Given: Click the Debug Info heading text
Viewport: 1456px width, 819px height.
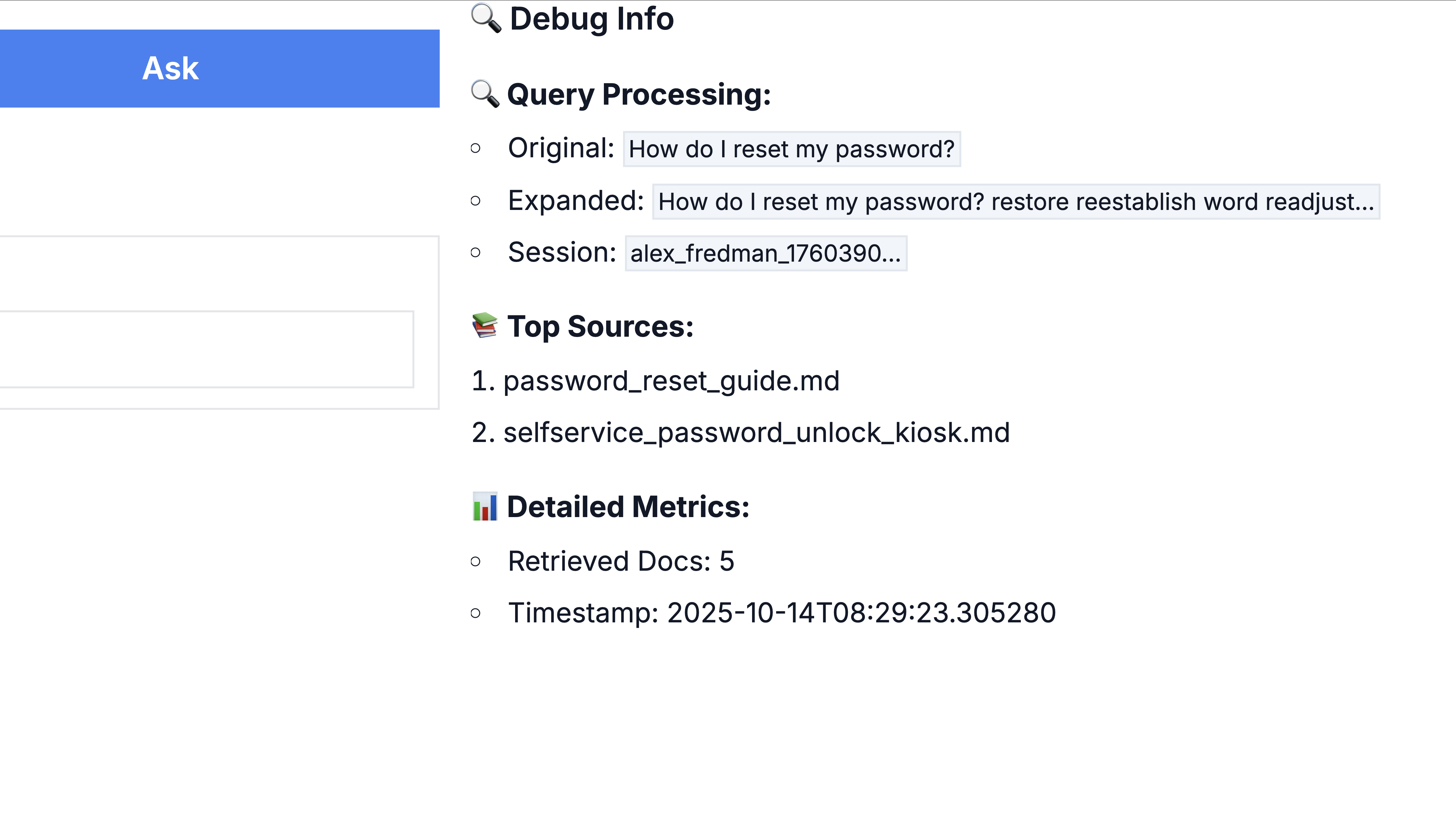Looking at the screenshot, I should coord(591,19).
